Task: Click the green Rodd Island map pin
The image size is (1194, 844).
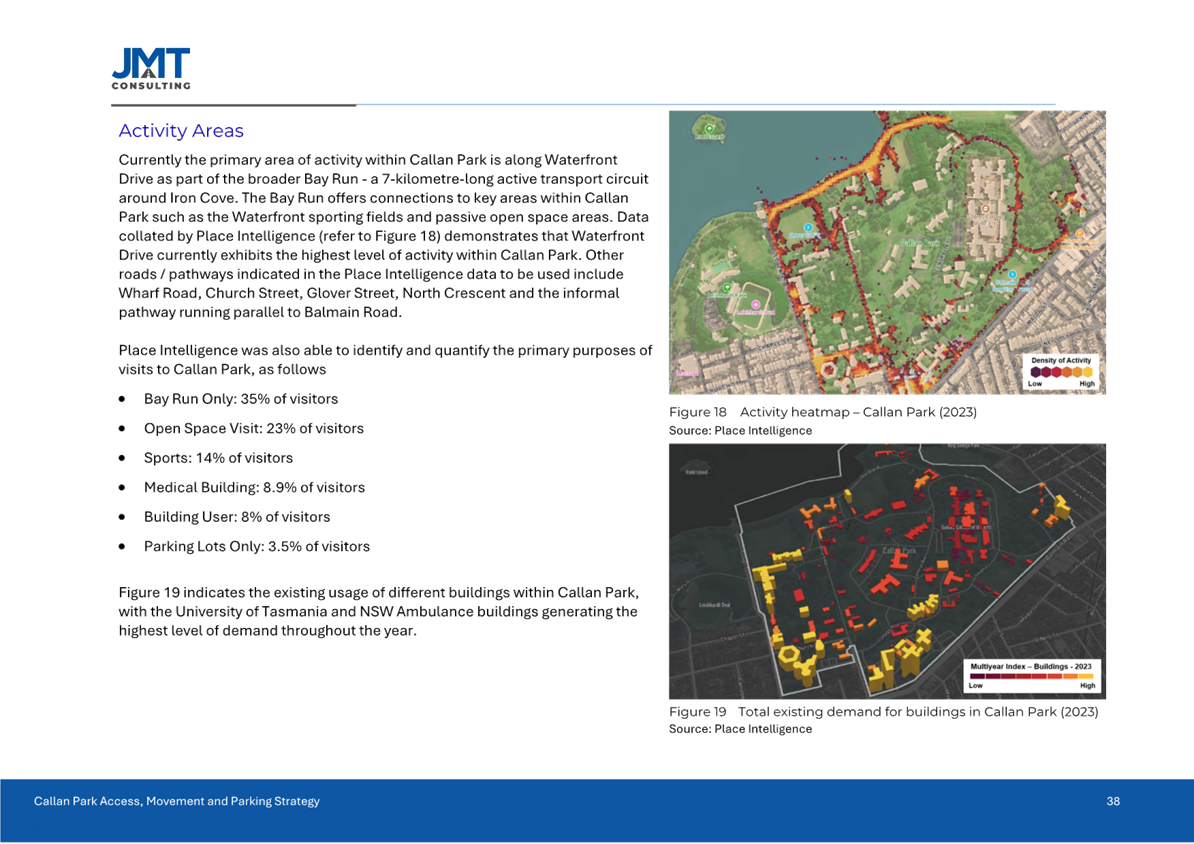Action: (x=710, y=129)
